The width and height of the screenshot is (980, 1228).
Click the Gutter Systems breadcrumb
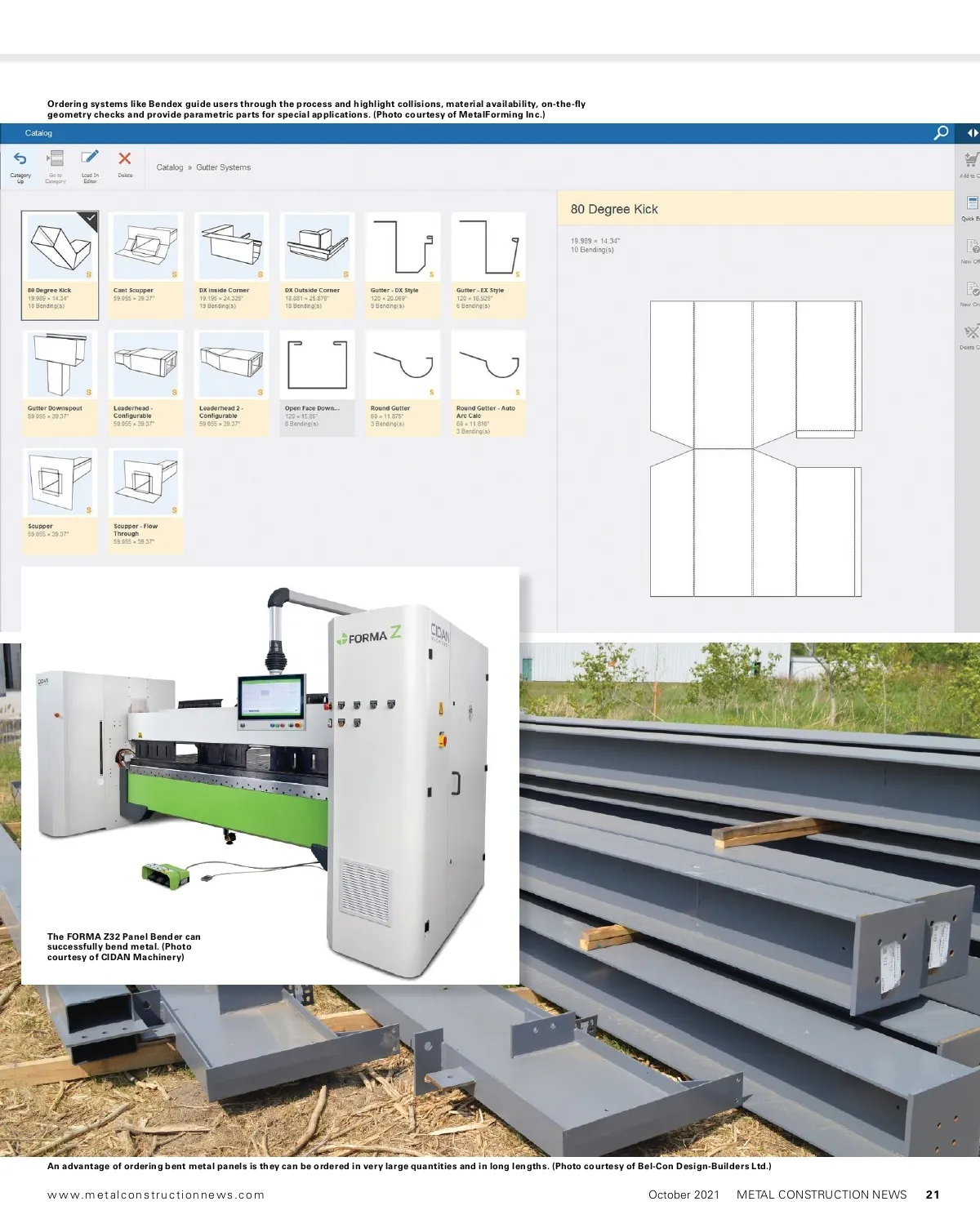click(223, 167)
